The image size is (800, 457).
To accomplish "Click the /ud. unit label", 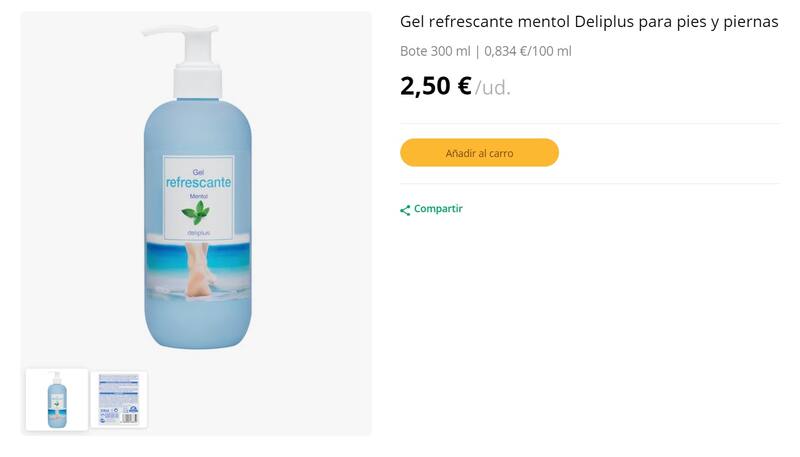I will (493, 88).
